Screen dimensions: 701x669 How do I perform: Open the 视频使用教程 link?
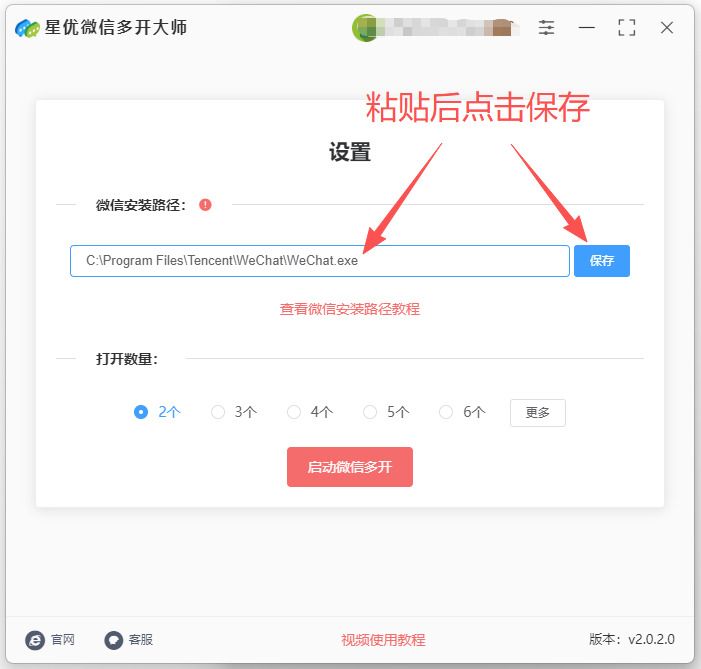pos(383,640)
